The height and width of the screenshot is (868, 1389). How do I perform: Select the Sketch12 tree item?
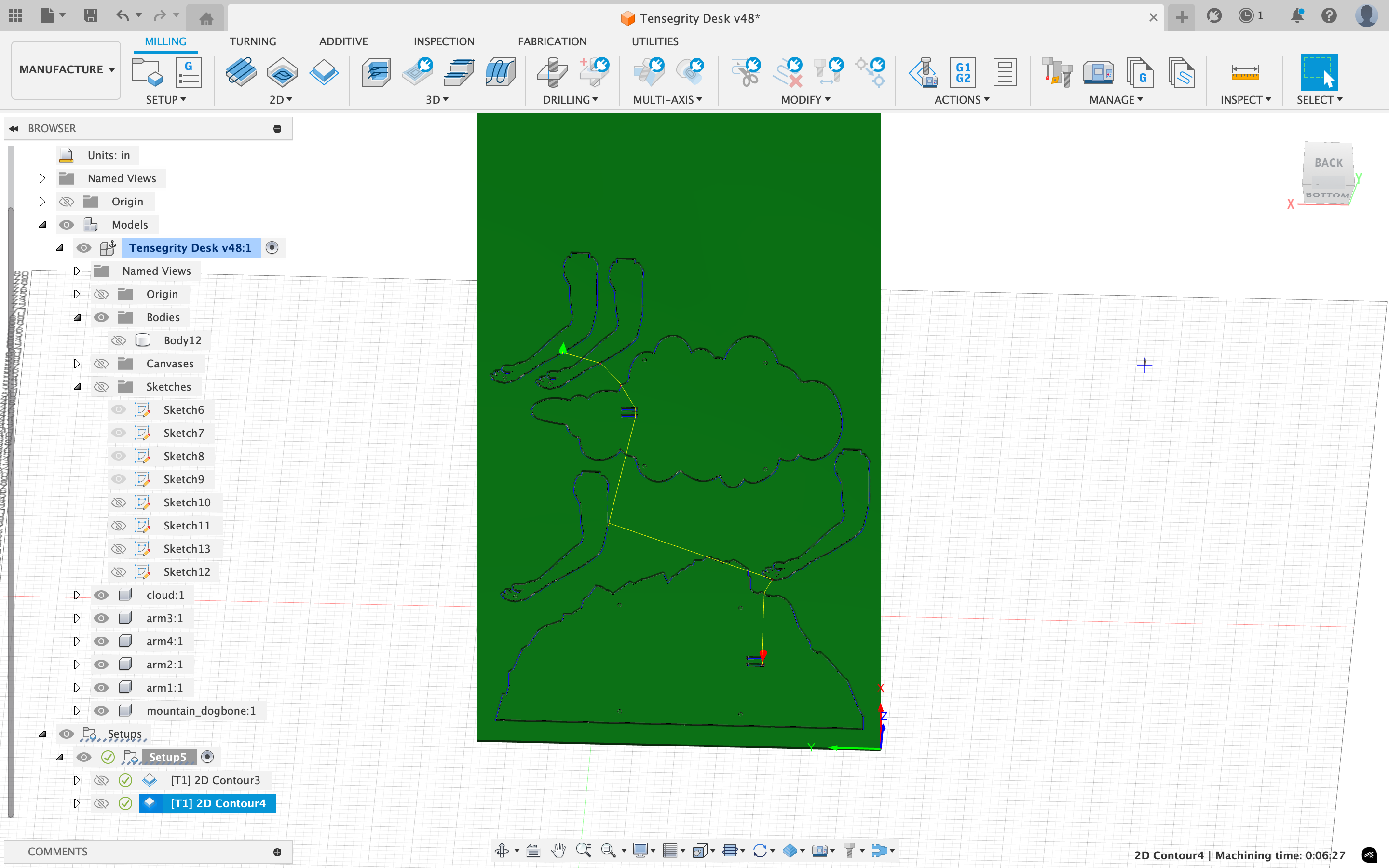(187, 572)
